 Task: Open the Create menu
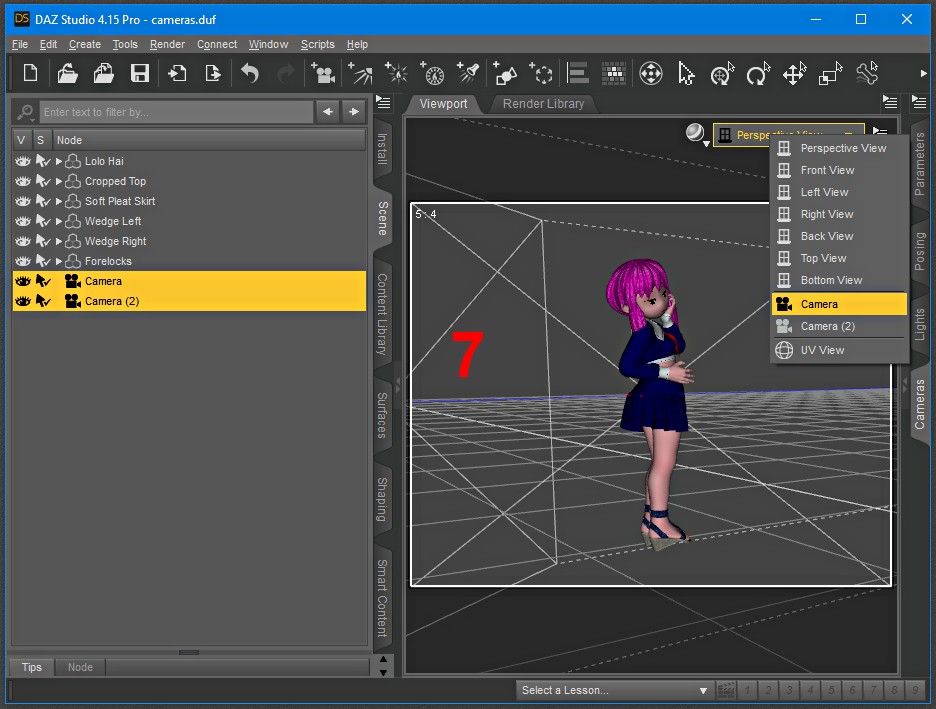pyautogui.click(x=85, y=44)
